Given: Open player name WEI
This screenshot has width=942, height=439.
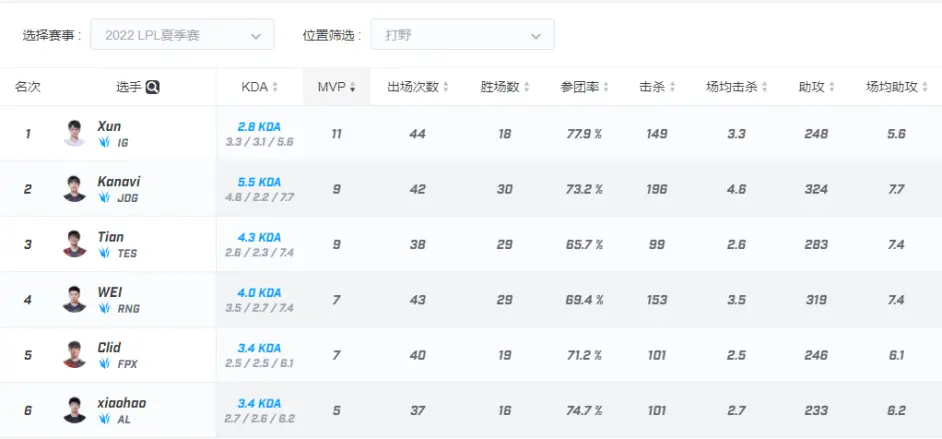Looking at the screenshot, I should pos(110,292).
